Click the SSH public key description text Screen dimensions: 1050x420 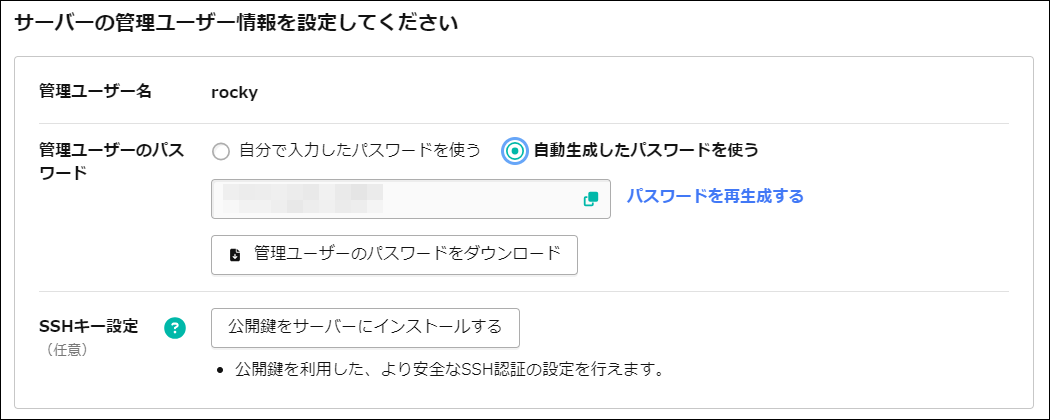[x=450, y=370]
